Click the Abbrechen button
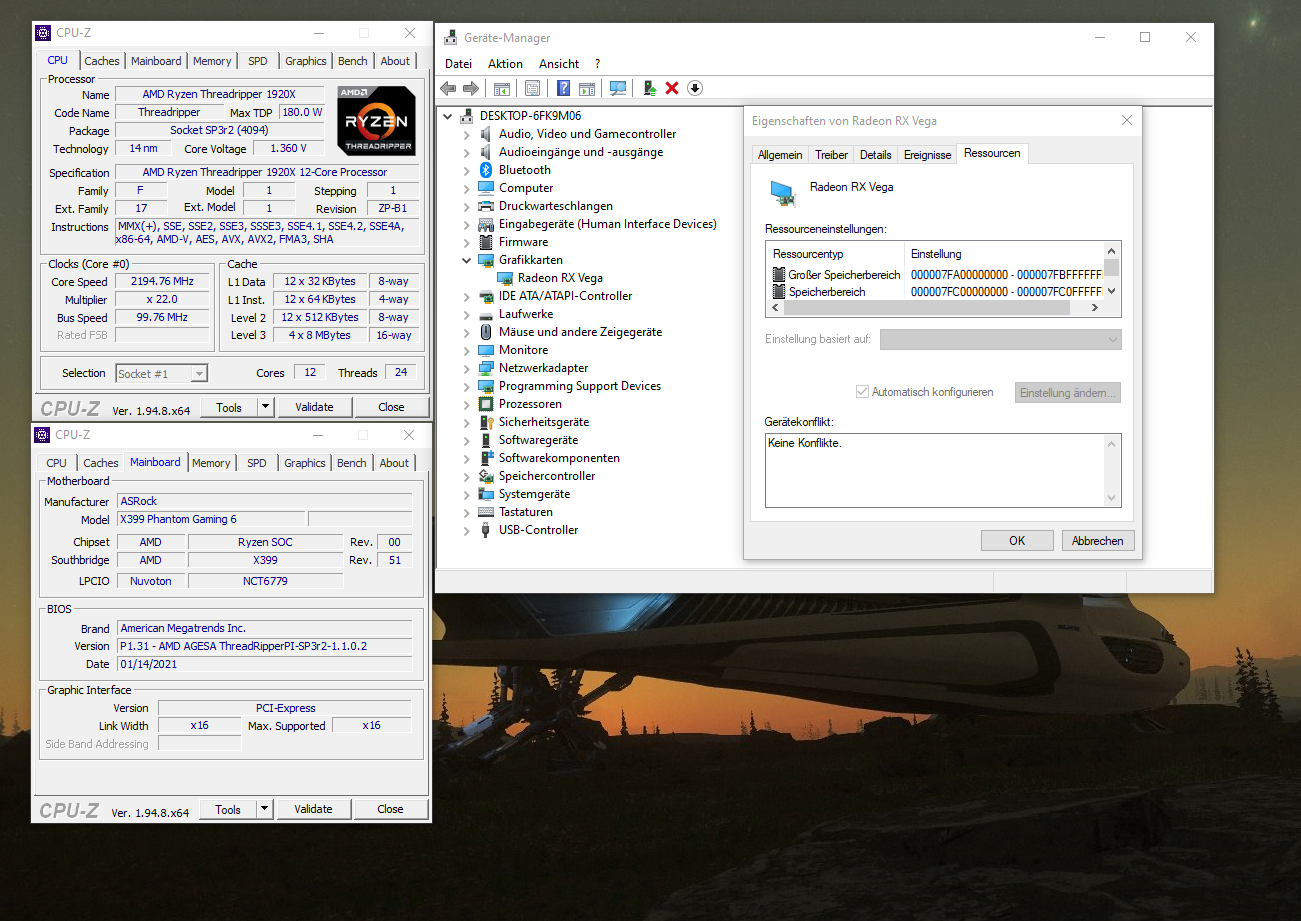1301x921 pixels. coord(1098,541)
